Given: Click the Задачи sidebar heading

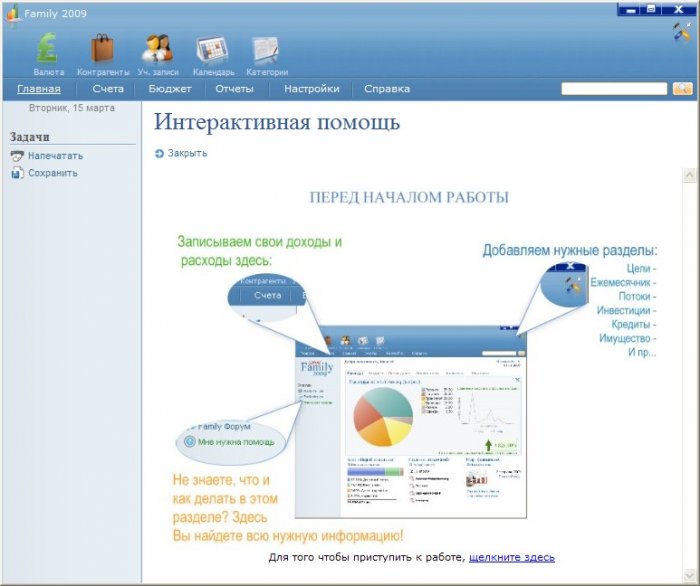Looking at the screenshot, I should pyautogui.click(x=29, y=137).
